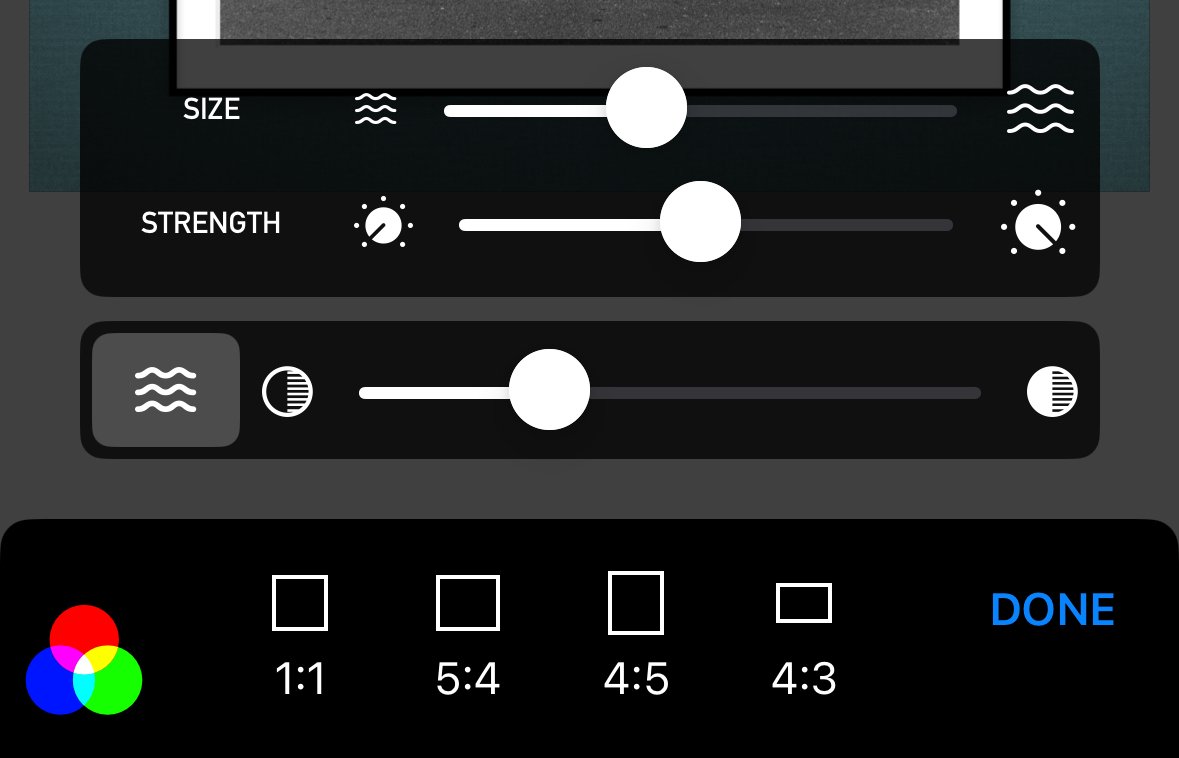Image resolution: width=1179 pixels, height=758 pixels.
Task: Toggle the highlighted waves texture button
Action: click(165, 390)
